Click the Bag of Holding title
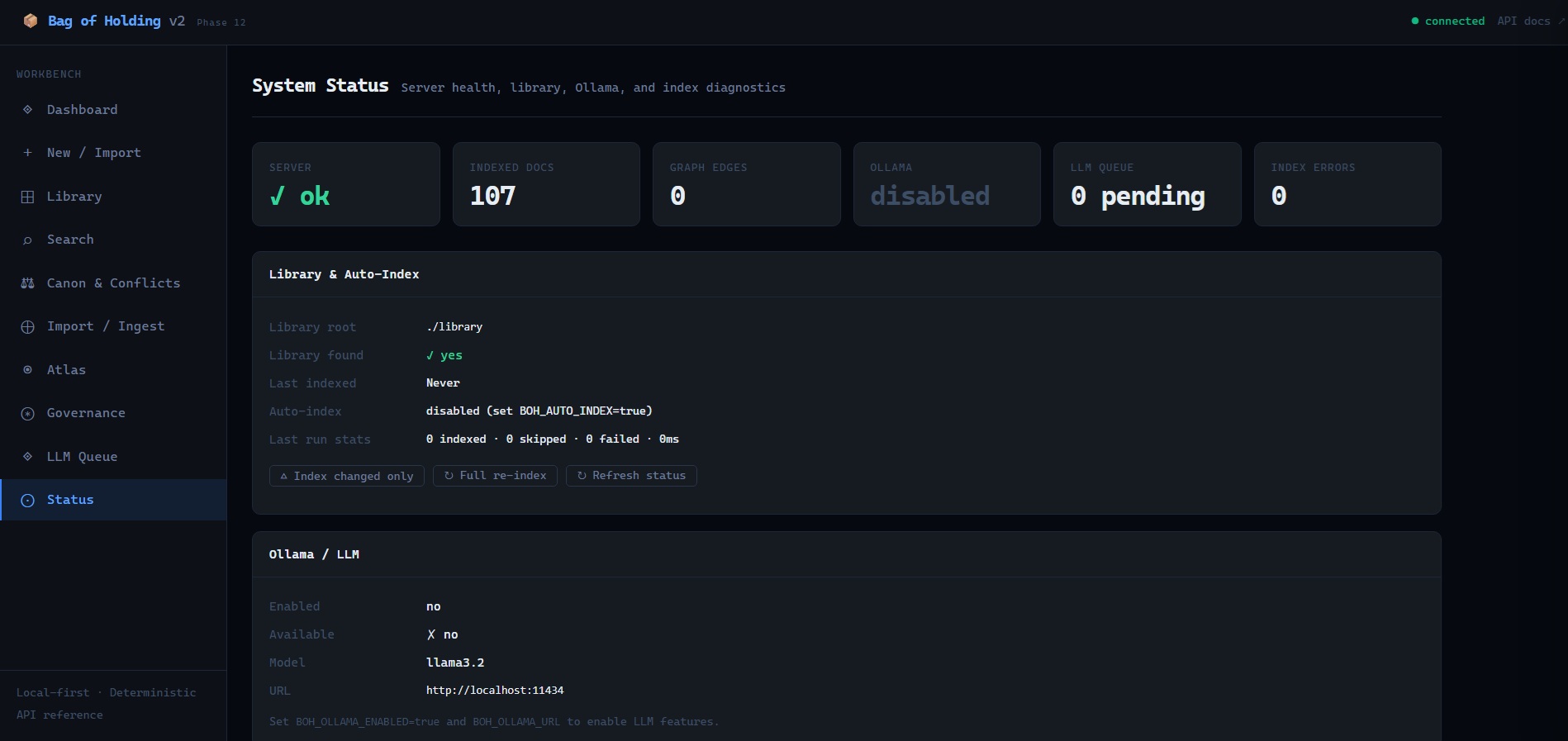 pos(104,21)
